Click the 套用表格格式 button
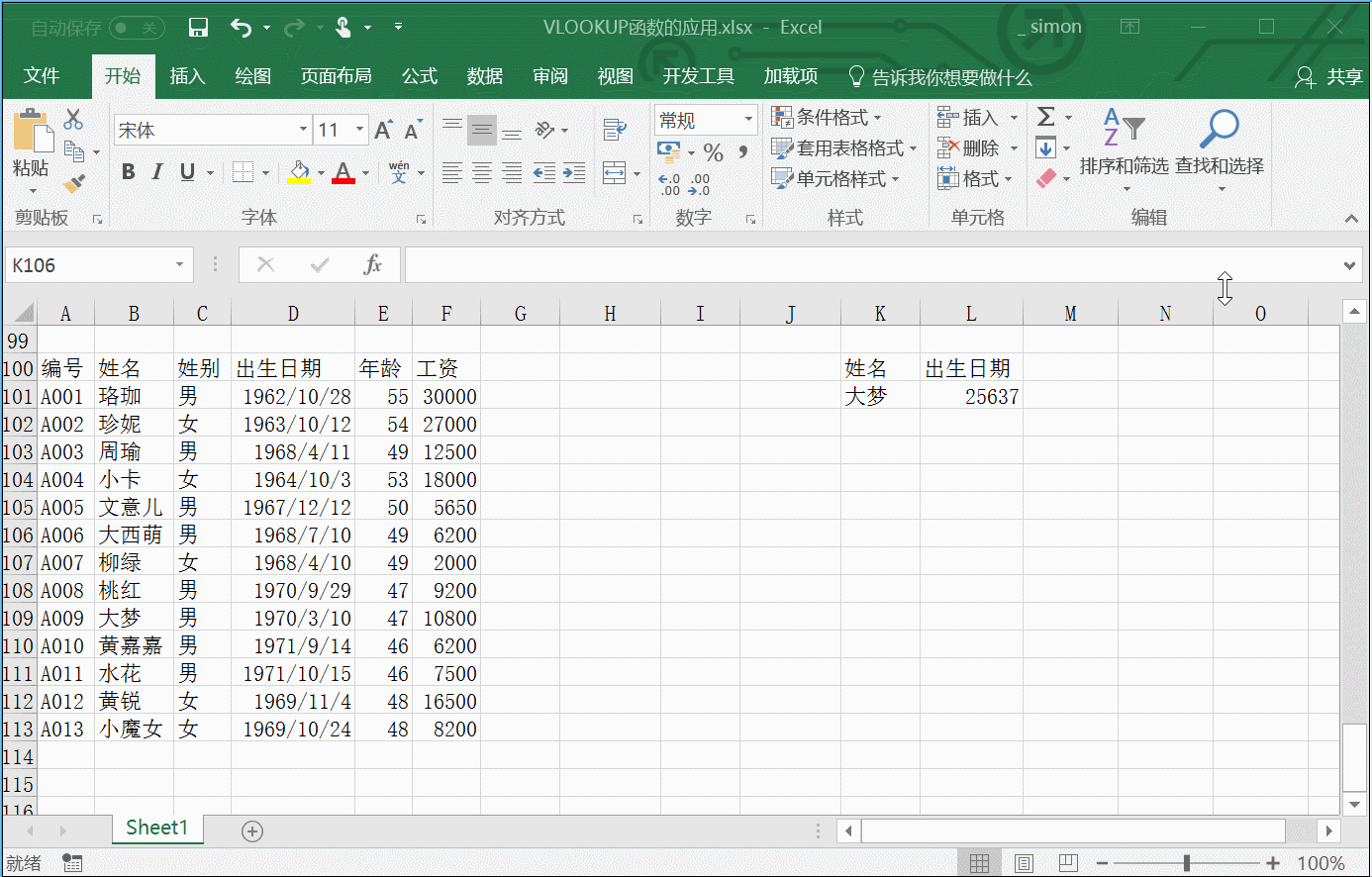Viewport: 1372px width, 877px height. [844, 146]
